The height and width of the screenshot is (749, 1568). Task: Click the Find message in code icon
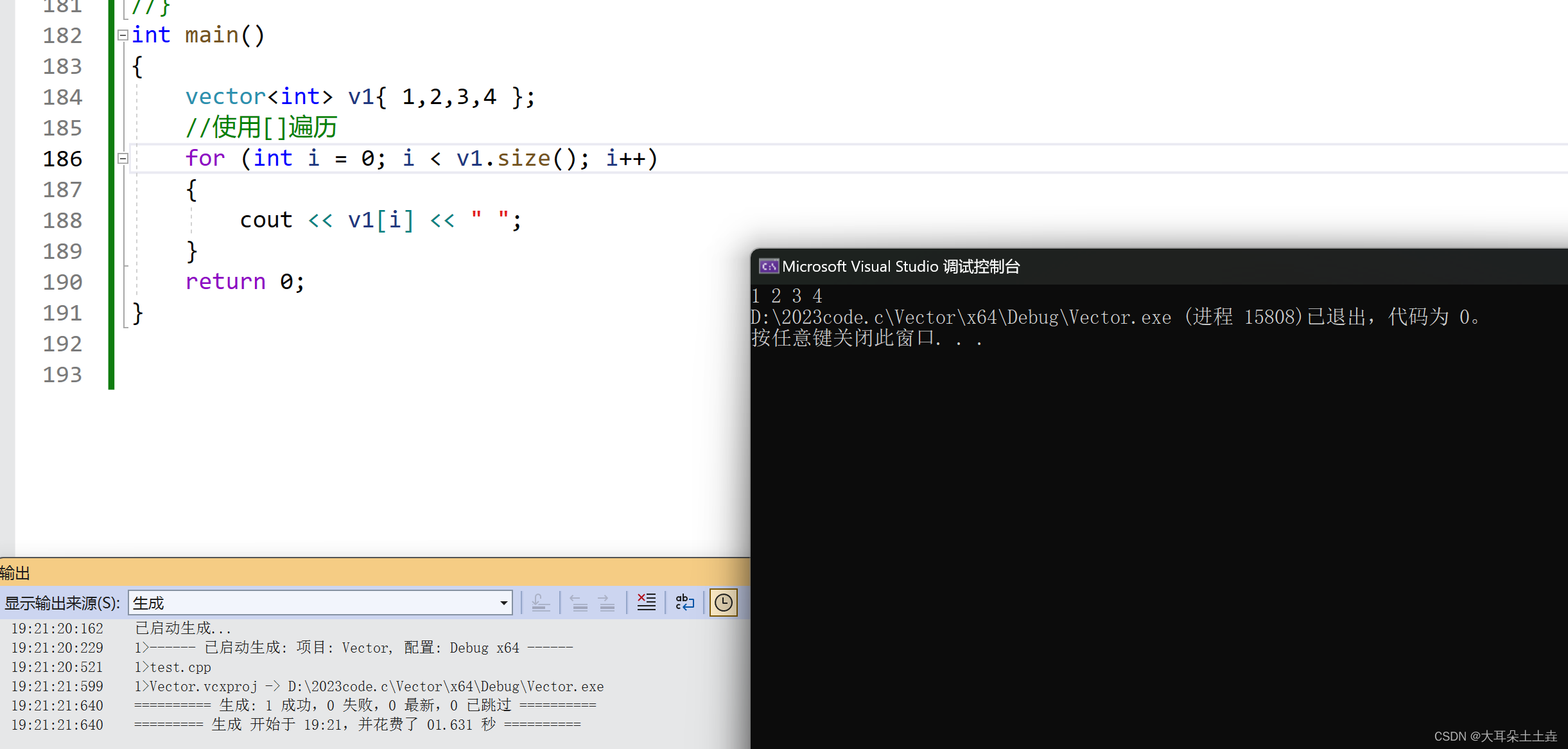541,603
